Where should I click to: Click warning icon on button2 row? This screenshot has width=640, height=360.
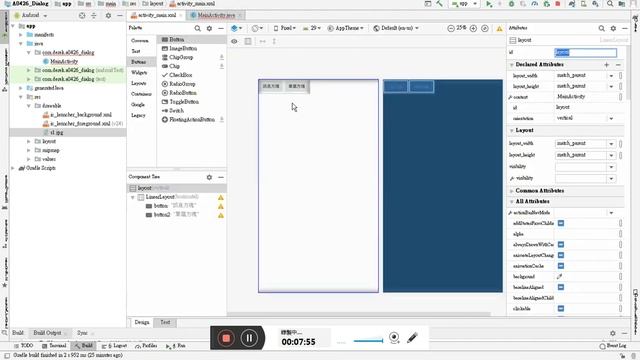[220, 215]
